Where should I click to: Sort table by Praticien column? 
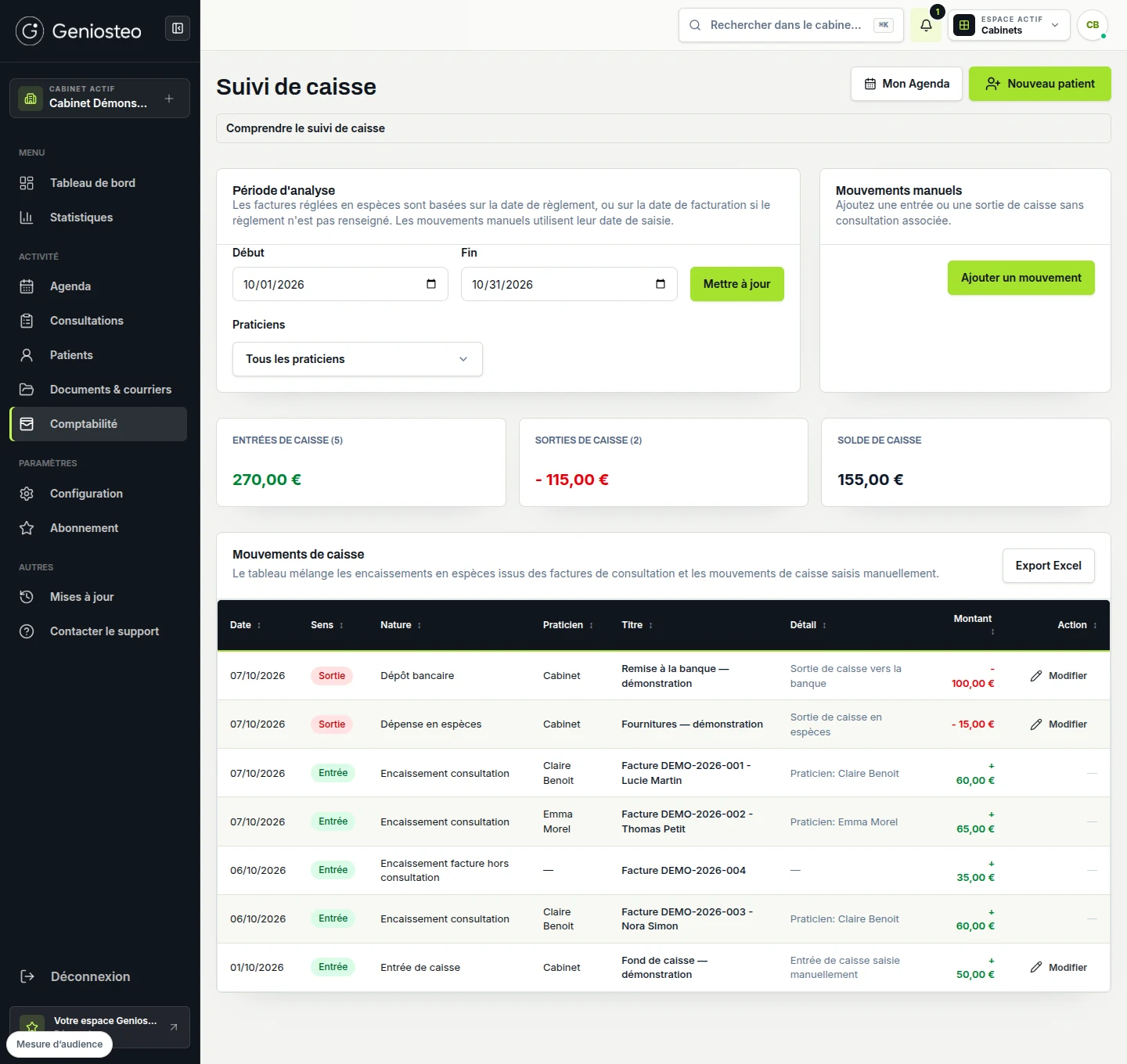click(568, 625)
